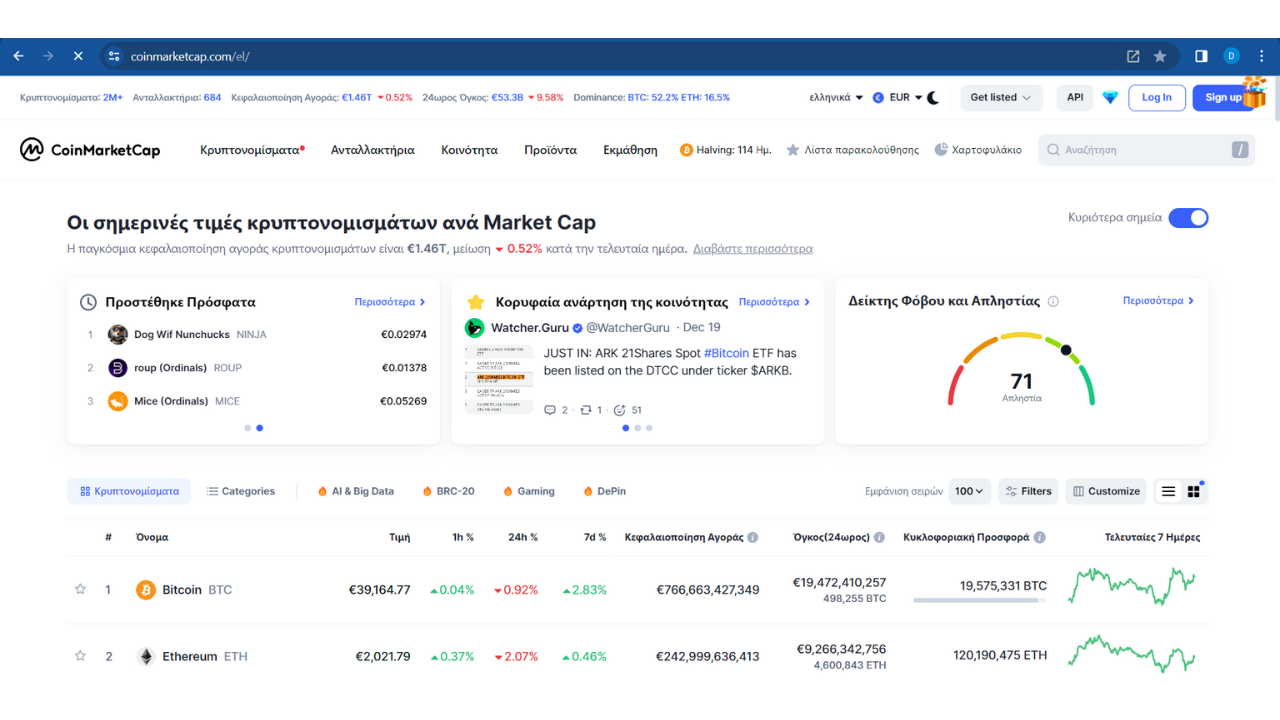
Task: Toggle dark mode with the moon icon
Action: [x=933, y=97]
